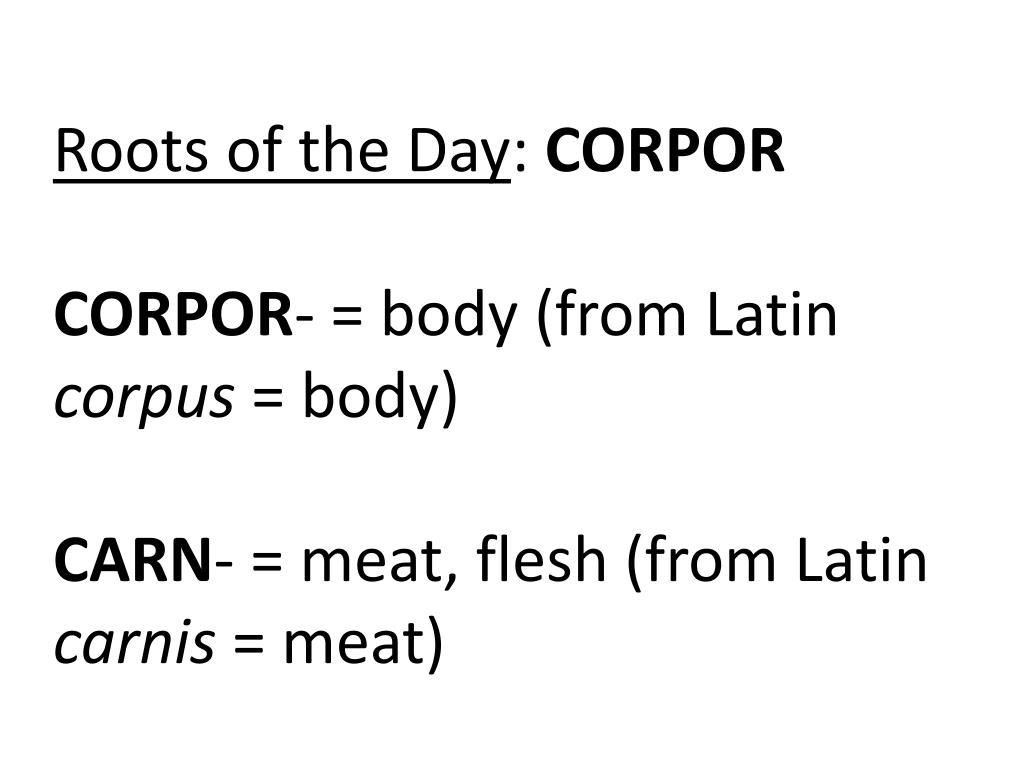1024x768 pixels.
Task: Click 'meat)' on the last line
Action: click(x=363, y=646)
